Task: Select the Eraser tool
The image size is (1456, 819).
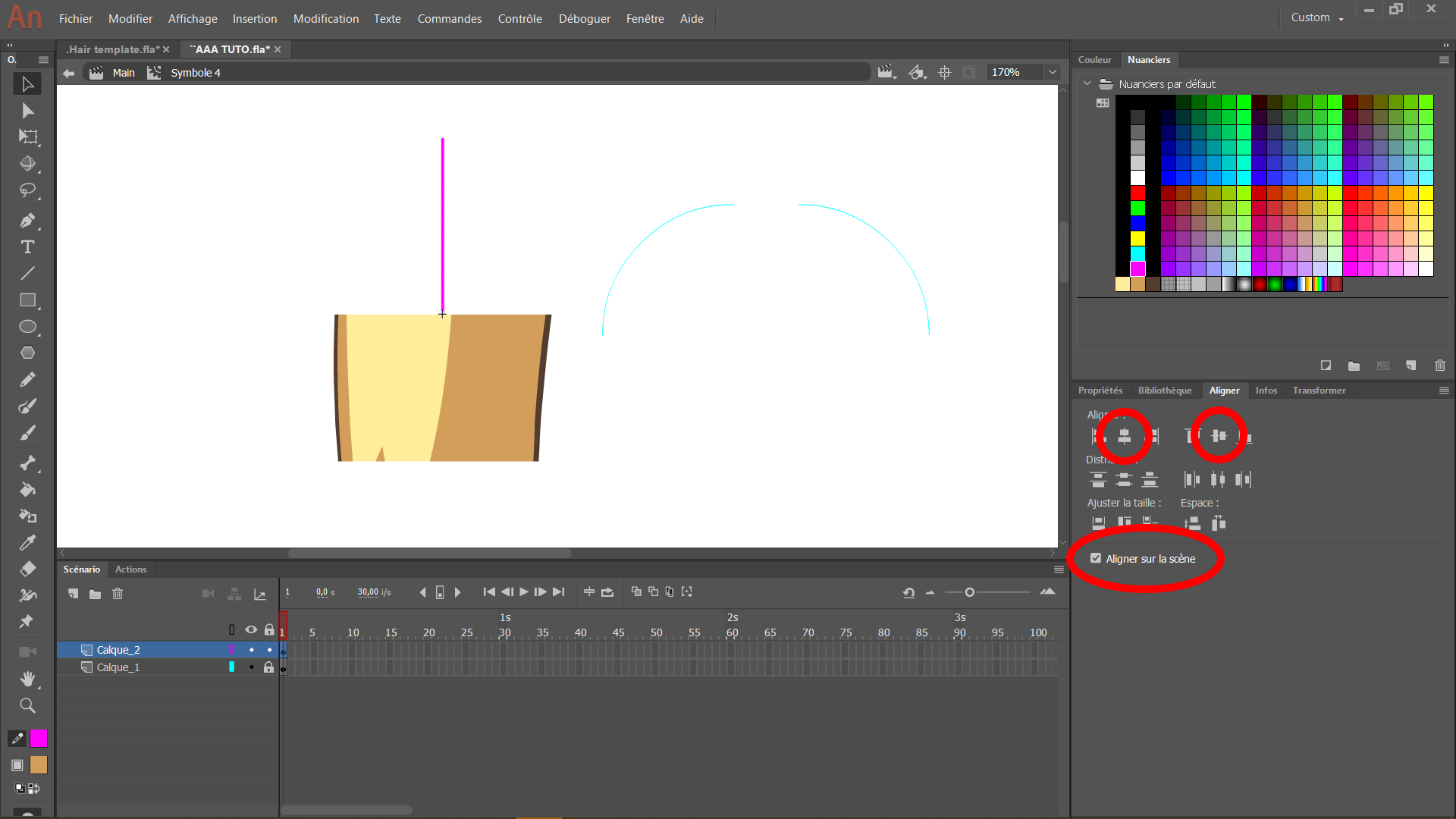Action: [x=27, y=569]
